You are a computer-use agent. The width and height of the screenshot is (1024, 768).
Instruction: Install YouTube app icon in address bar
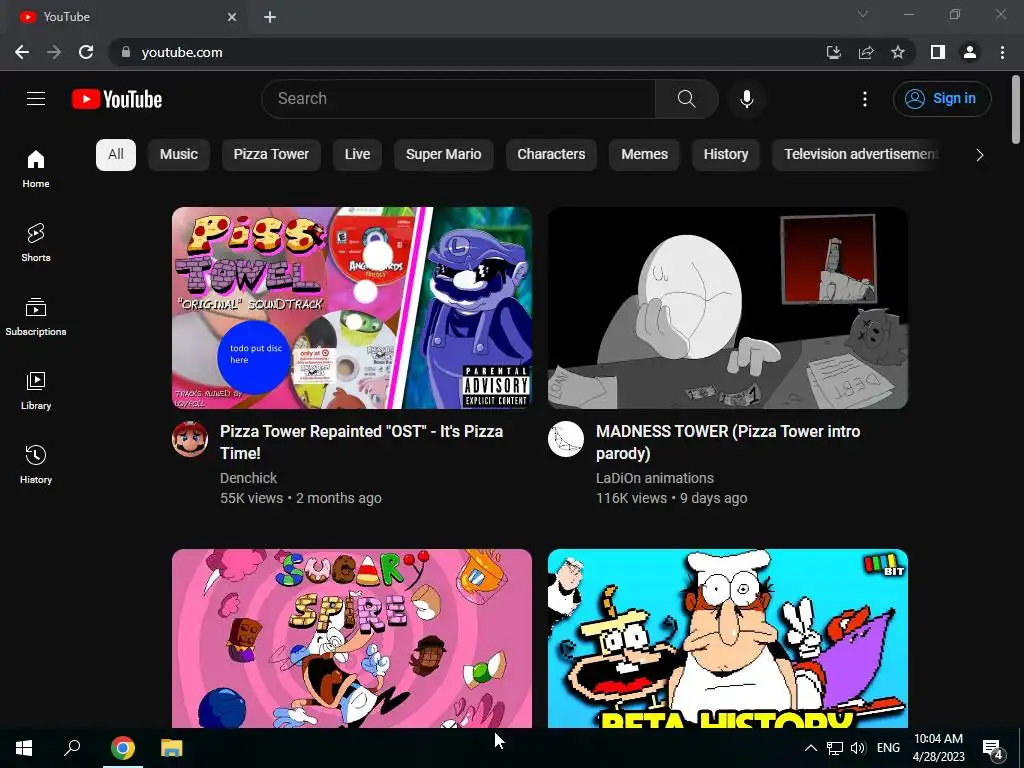[833, 52]
